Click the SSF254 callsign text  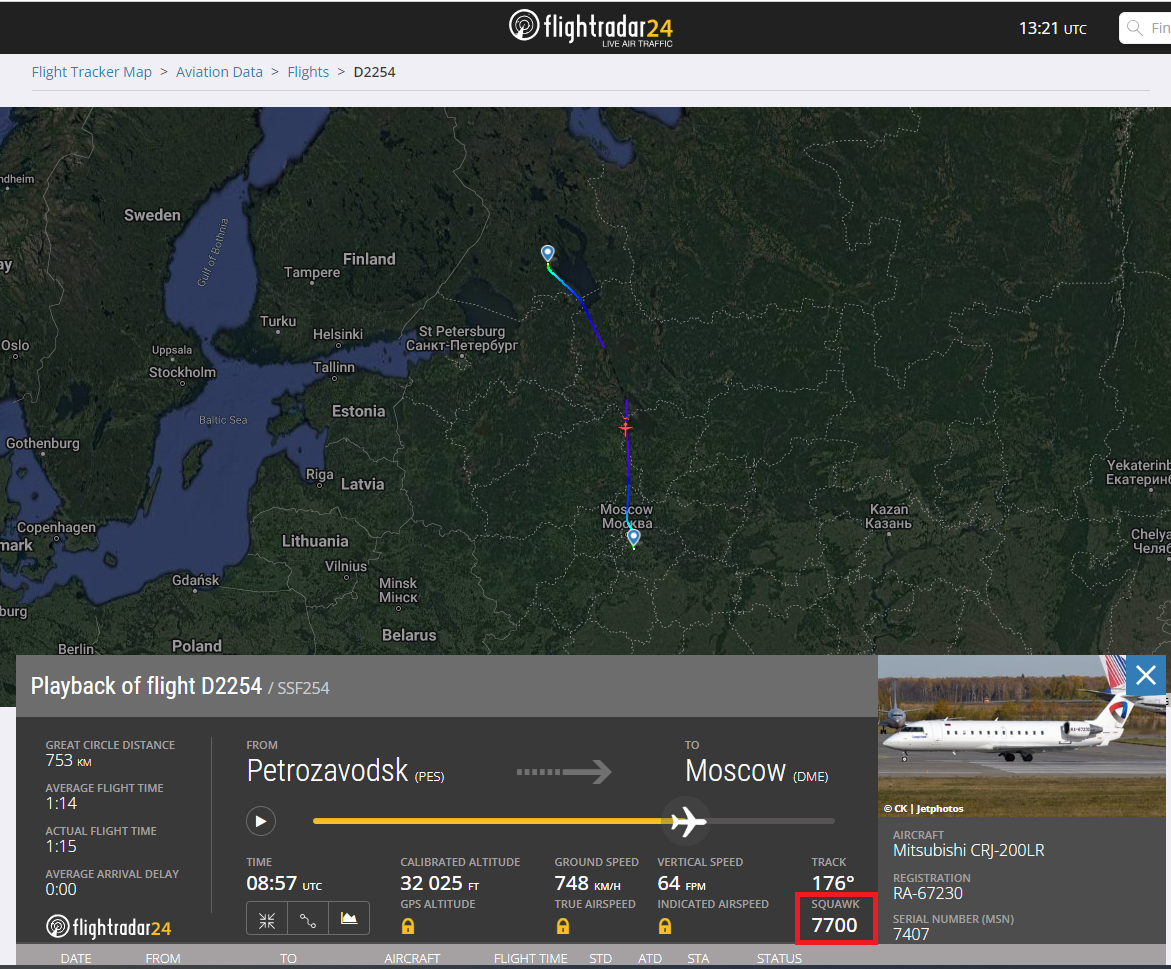click(x=303, y=688)
